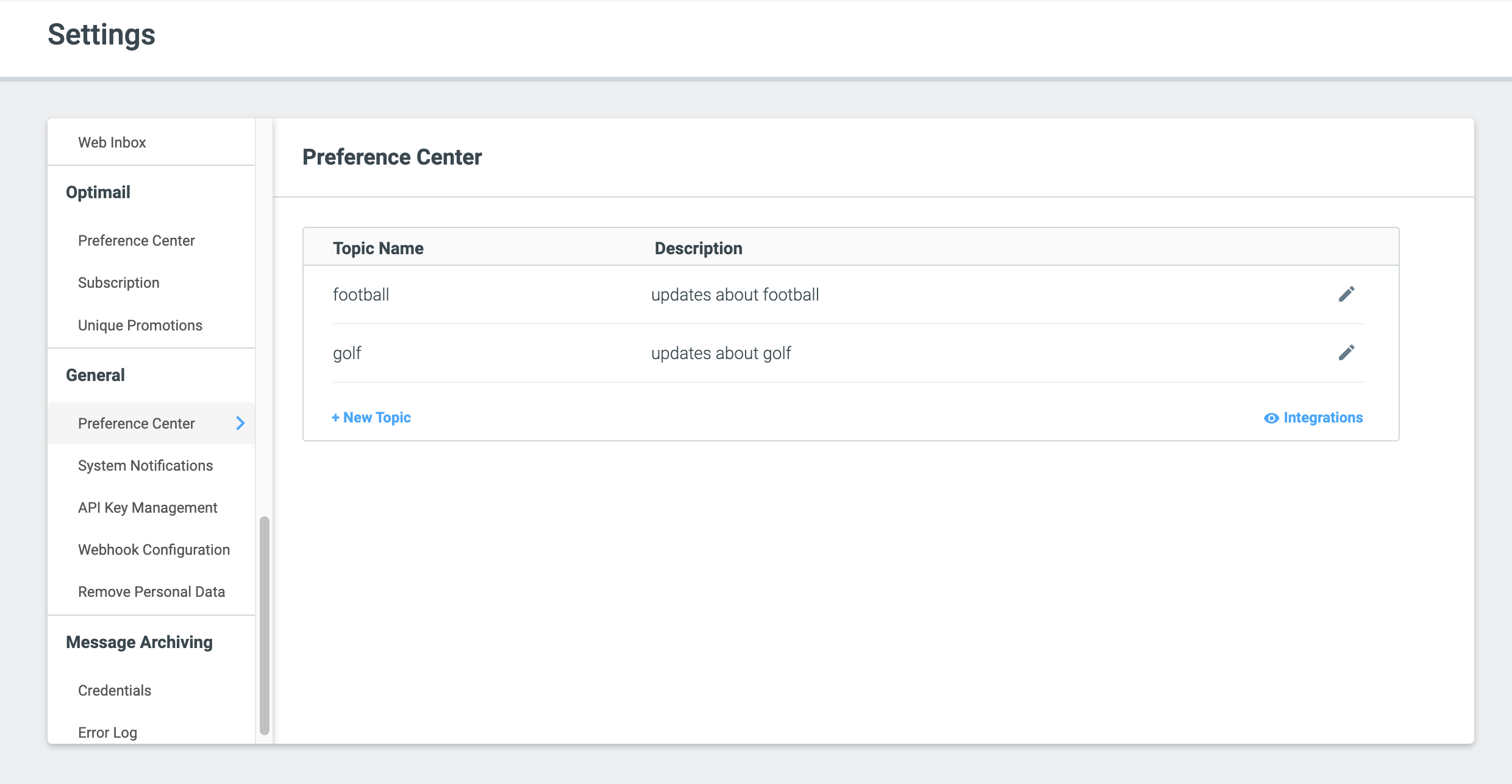Select General Preference Center item

136,423
